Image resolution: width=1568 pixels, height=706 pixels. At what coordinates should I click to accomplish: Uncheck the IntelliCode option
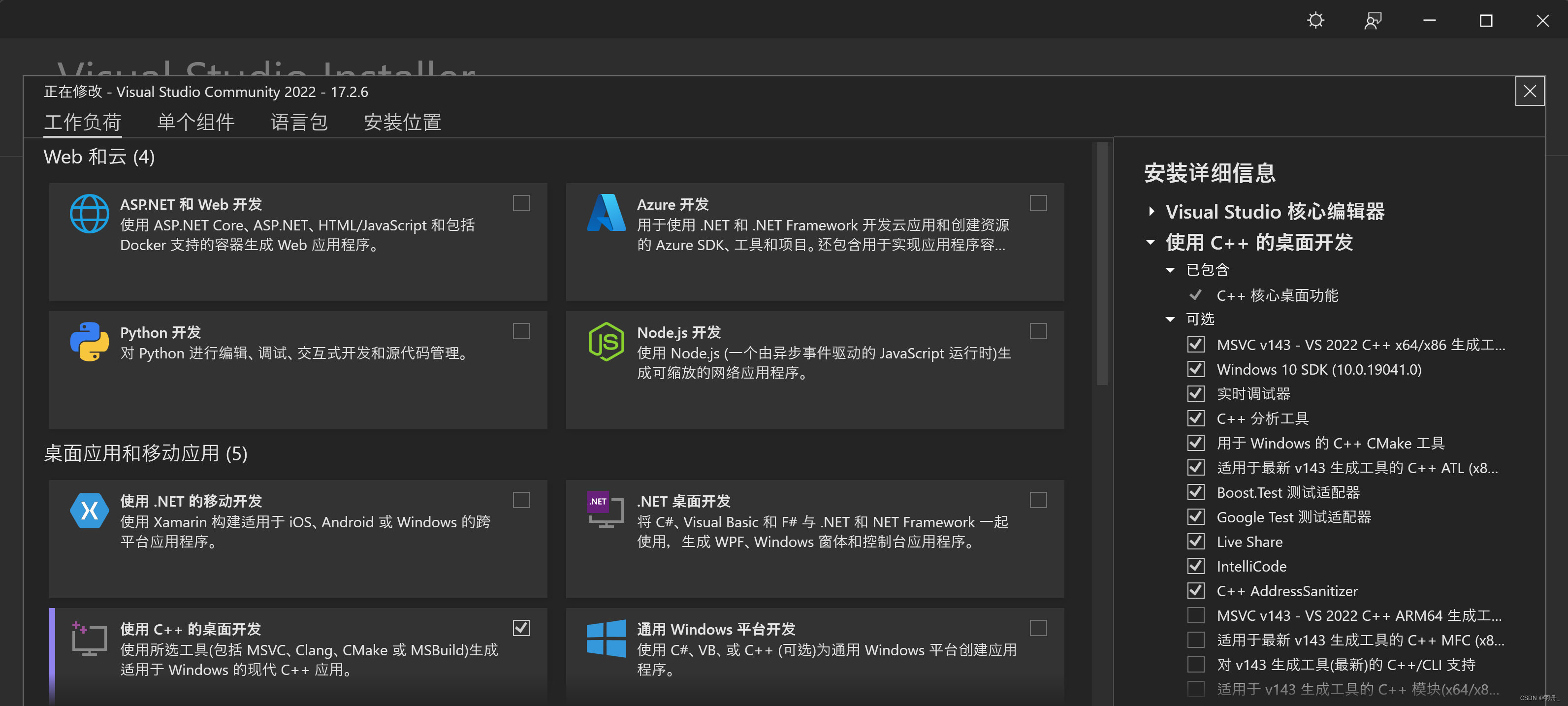point(1195,566)
